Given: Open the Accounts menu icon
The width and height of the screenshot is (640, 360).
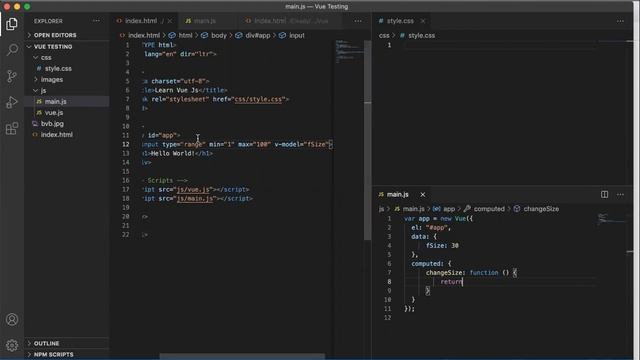Looking at the screenshot, I should tap(12, 319).
